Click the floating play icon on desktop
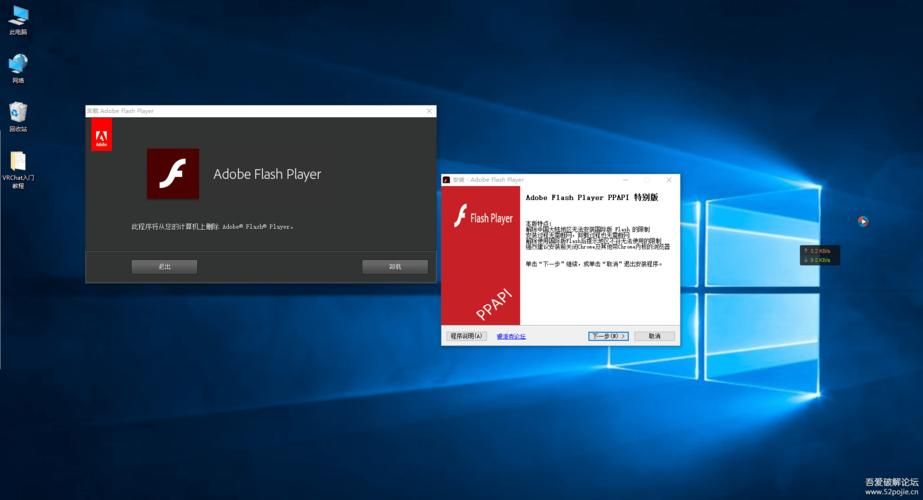The height and width of the screenshot is (500, 923). [x=863, y=221]
